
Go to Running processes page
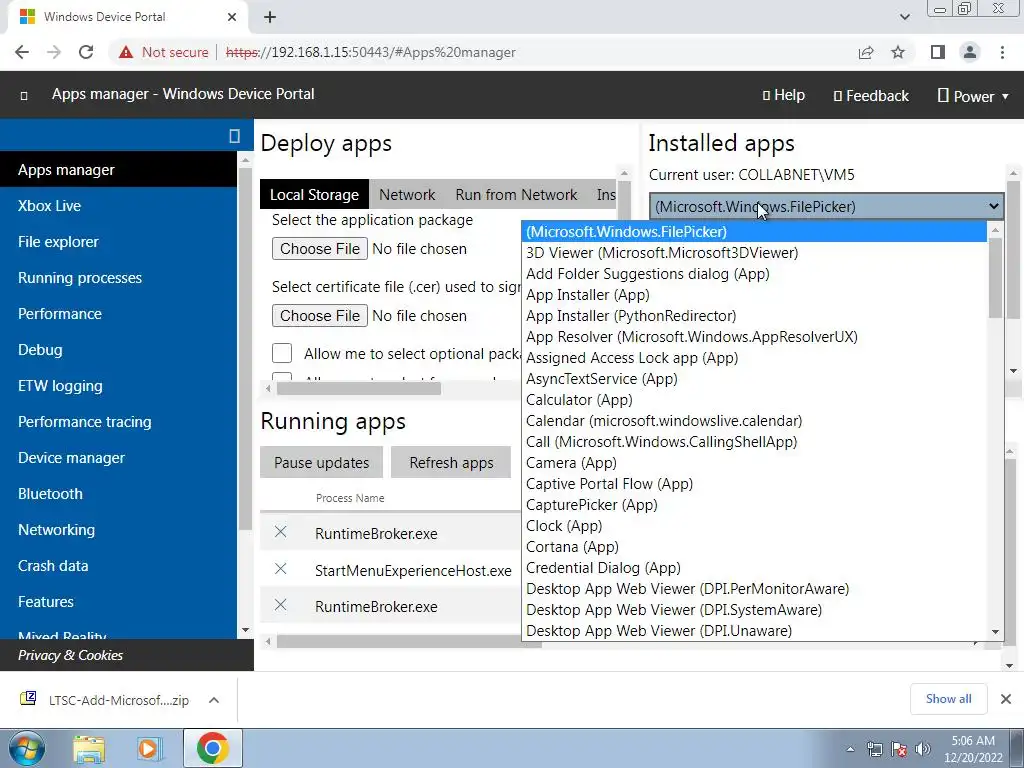(119, 278)
